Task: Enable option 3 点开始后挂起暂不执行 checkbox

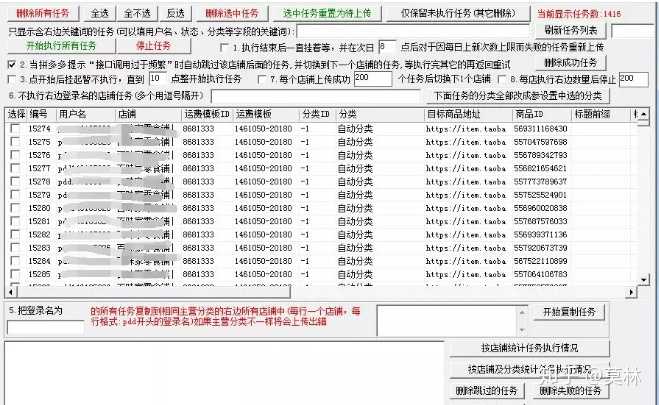Action: click(x=11, y=78)
